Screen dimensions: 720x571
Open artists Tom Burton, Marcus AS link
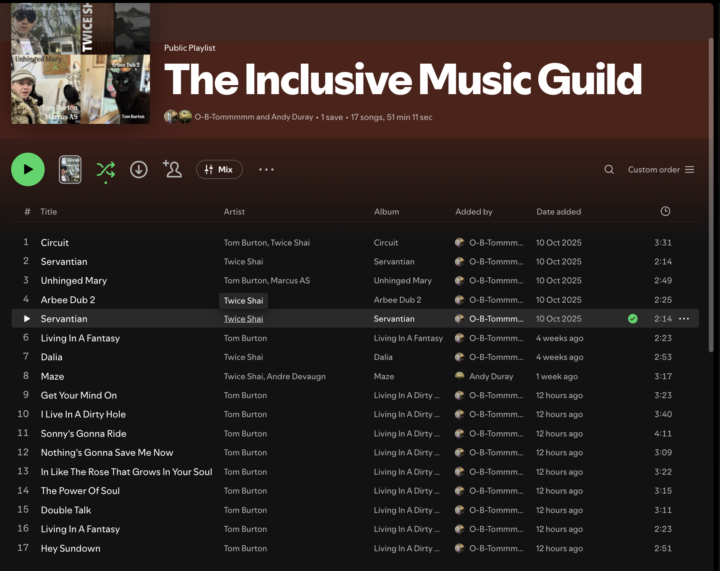tap(267, 280)
